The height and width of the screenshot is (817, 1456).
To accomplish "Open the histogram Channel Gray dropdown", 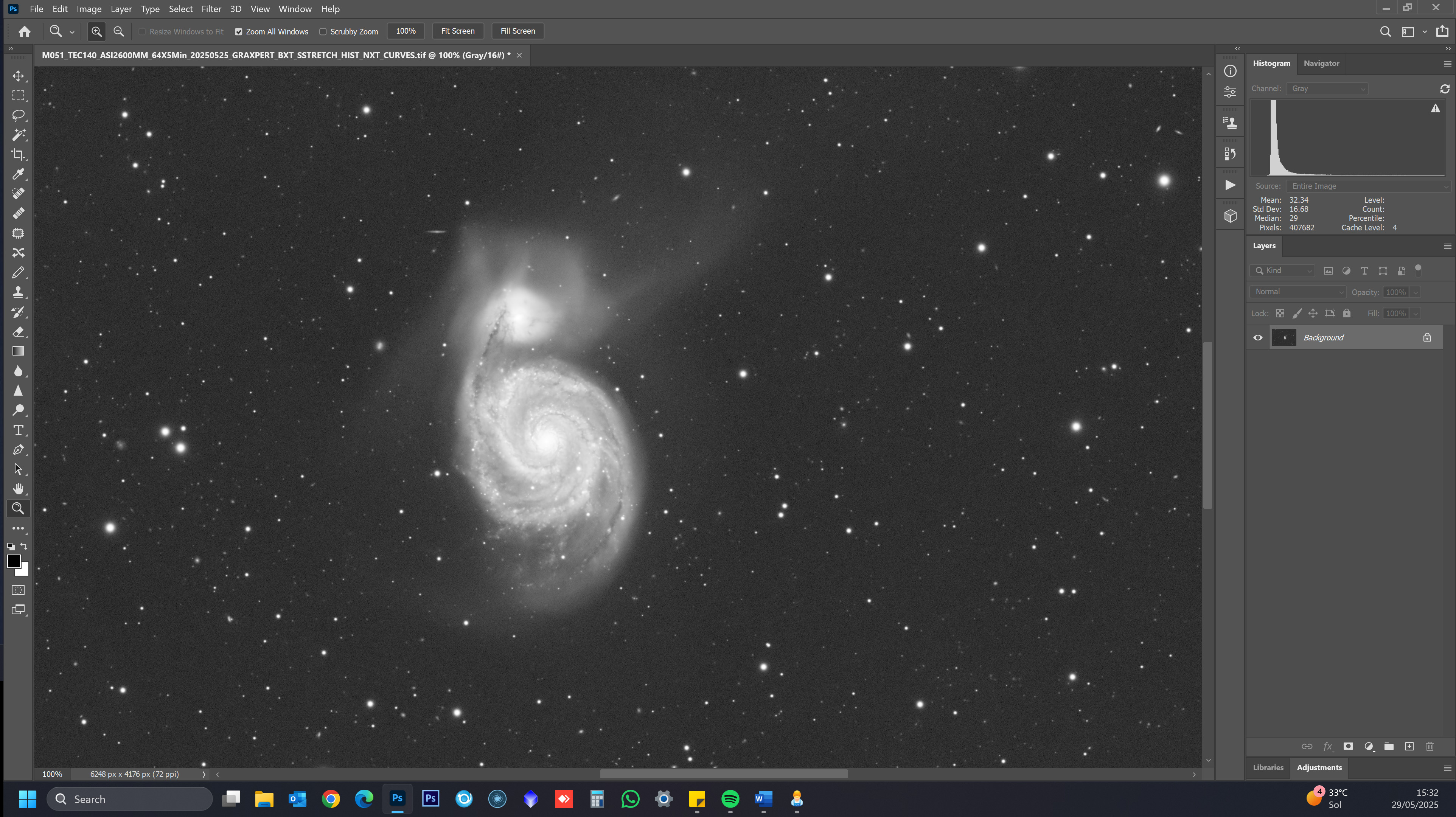I will (1327, 89).
